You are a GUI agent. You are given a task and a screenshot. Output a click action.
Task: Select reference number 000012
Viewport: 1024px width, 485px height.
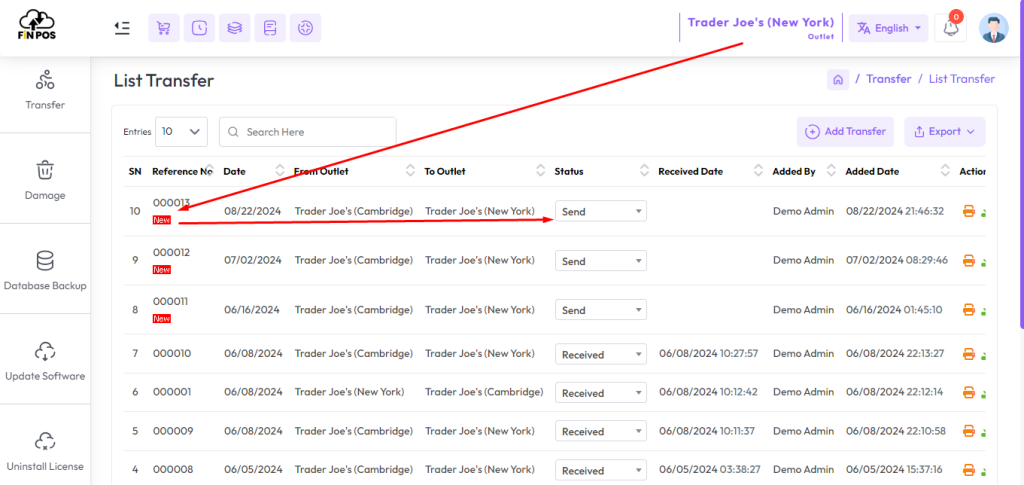click(x=171, y=253)
